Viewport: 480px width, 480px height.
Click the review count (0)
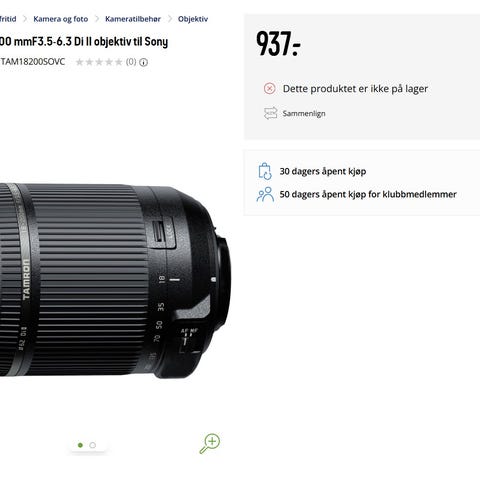tap(131, 62)
